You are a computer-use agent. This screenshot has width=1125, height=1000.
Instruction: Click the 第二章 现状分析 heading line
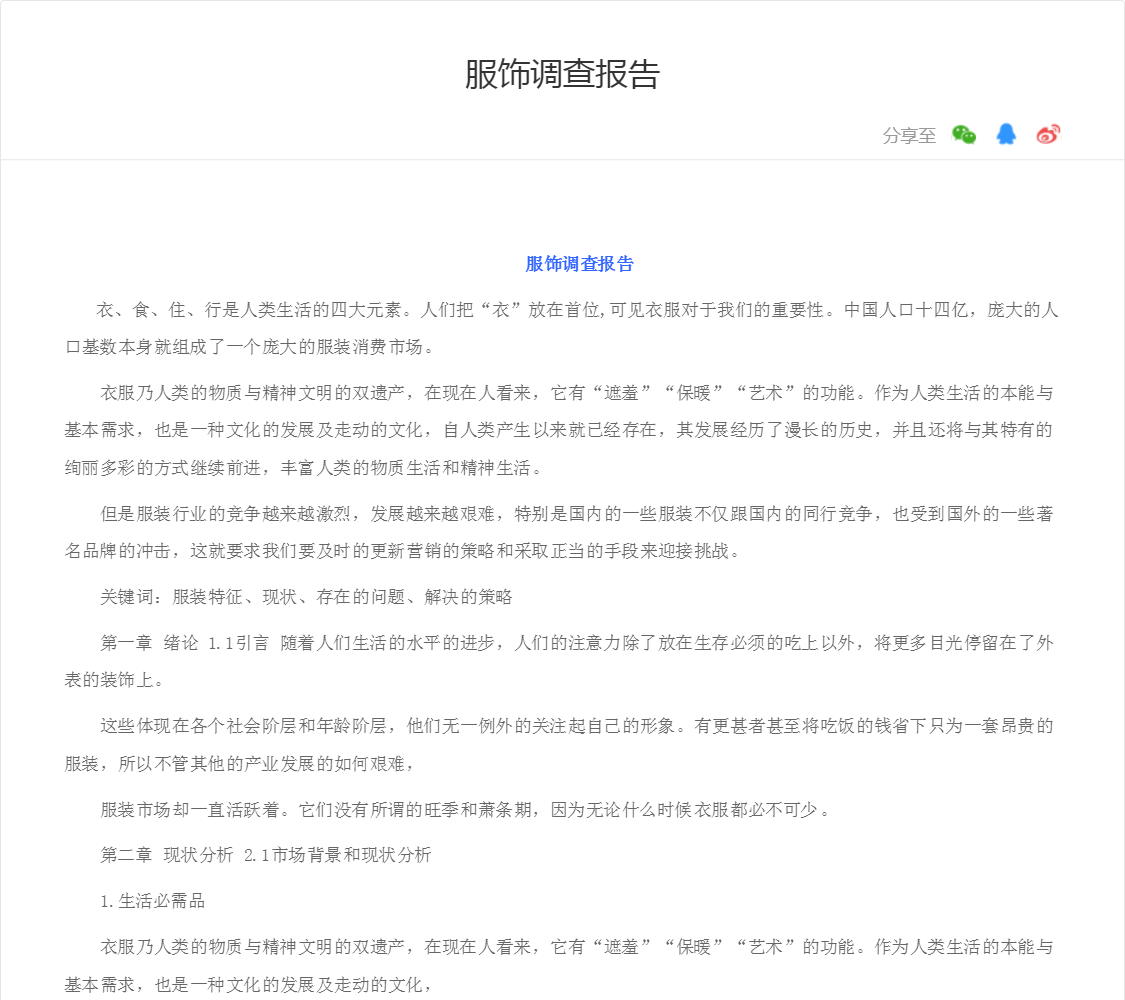point(266,855)
